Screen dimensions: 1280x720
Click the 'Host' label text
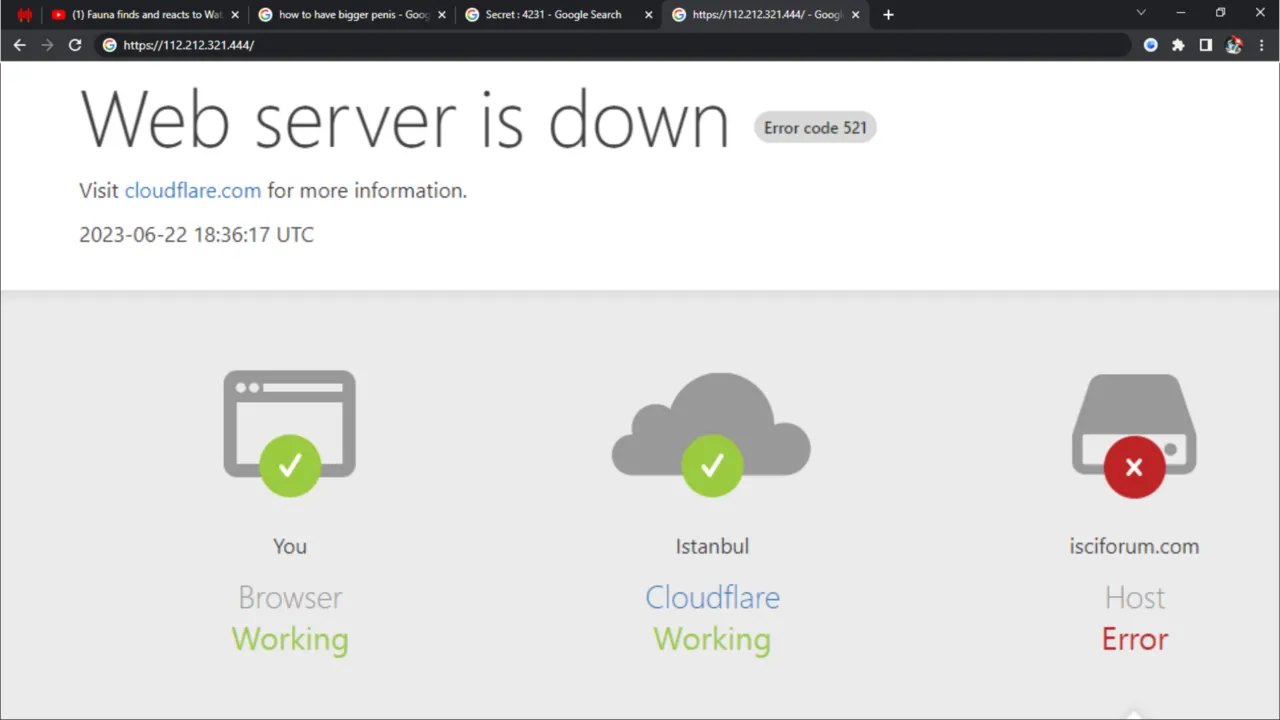[x=1135, y=597]
